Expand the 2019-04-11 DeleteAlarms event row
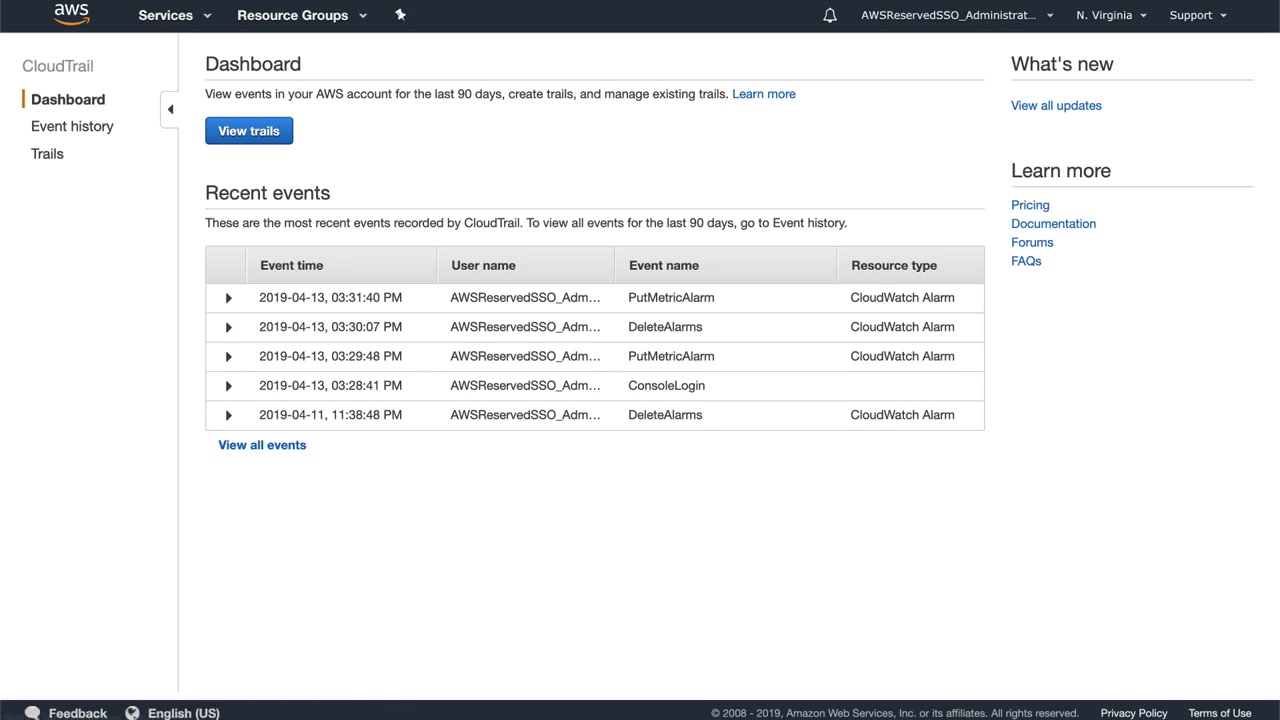Image resolution: width=1280 pixels, height=720 pixels. pyautogui.click(x=228, y=415)
